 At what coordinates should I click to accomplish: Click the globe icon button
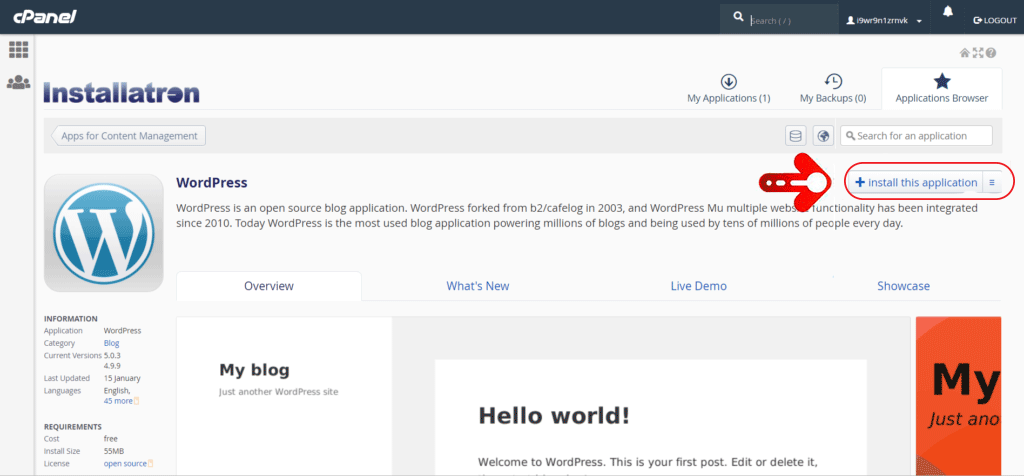[x=824, y=136]
